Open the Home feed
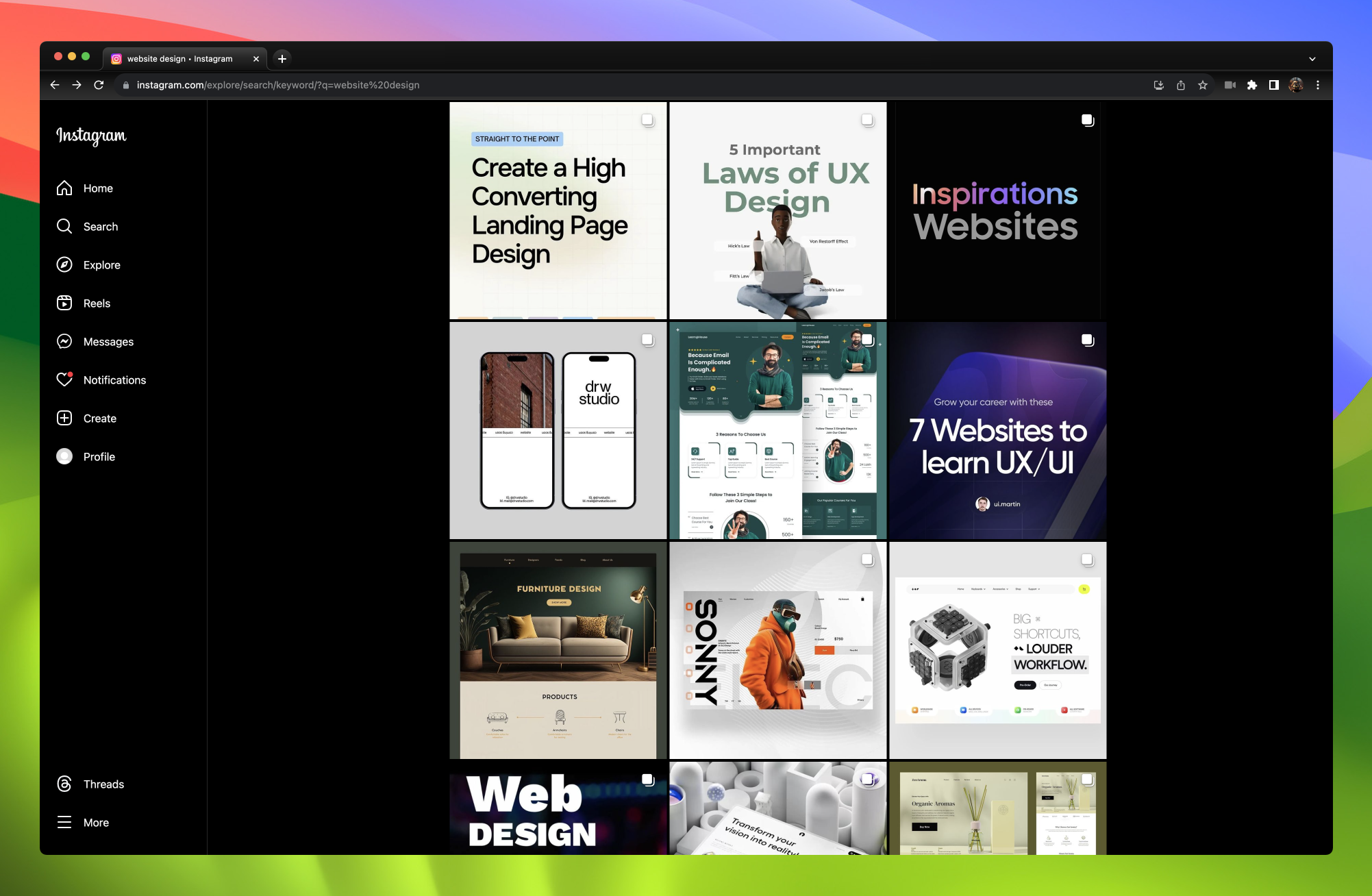Screen dimensions: 1372x896 coord(98,188)
